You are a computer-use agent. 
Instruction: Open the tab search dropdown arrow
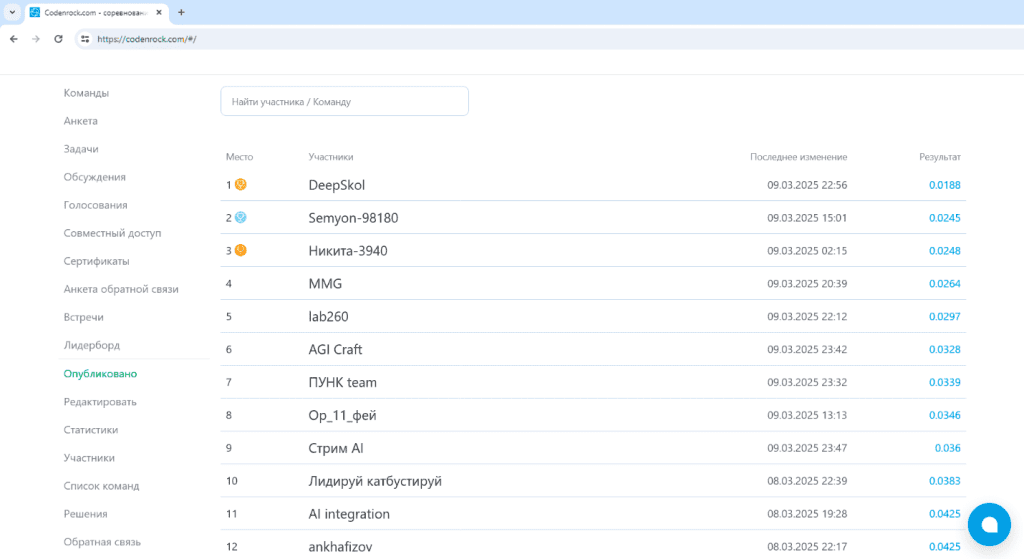coord(12,12)
